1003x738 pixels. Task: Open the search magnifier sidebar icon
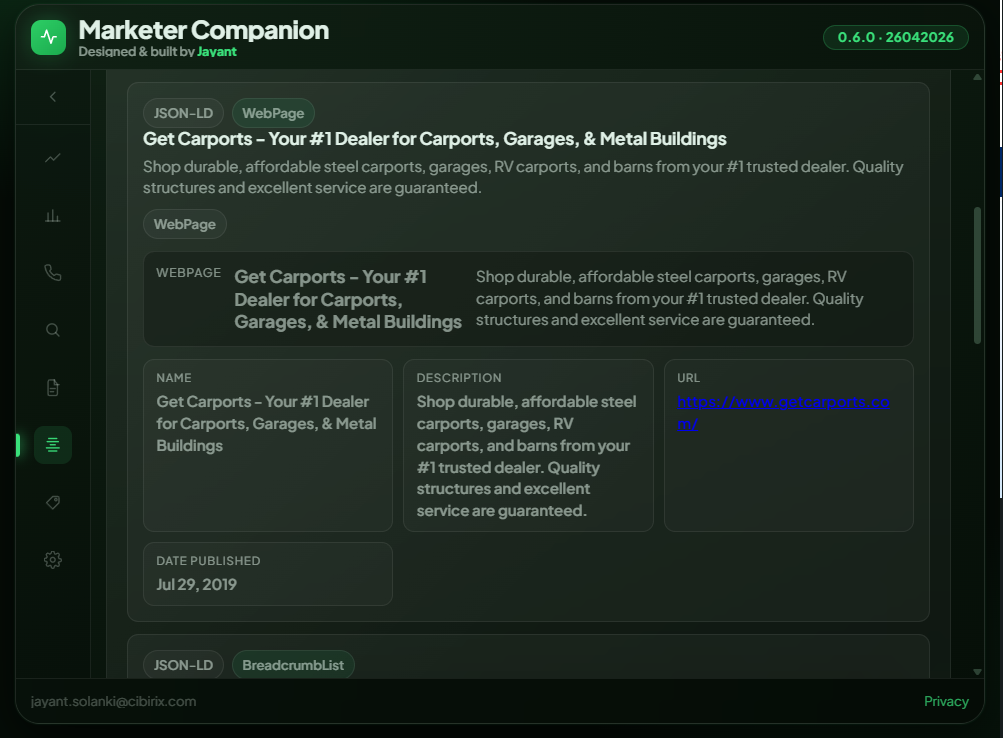(53, 330)
